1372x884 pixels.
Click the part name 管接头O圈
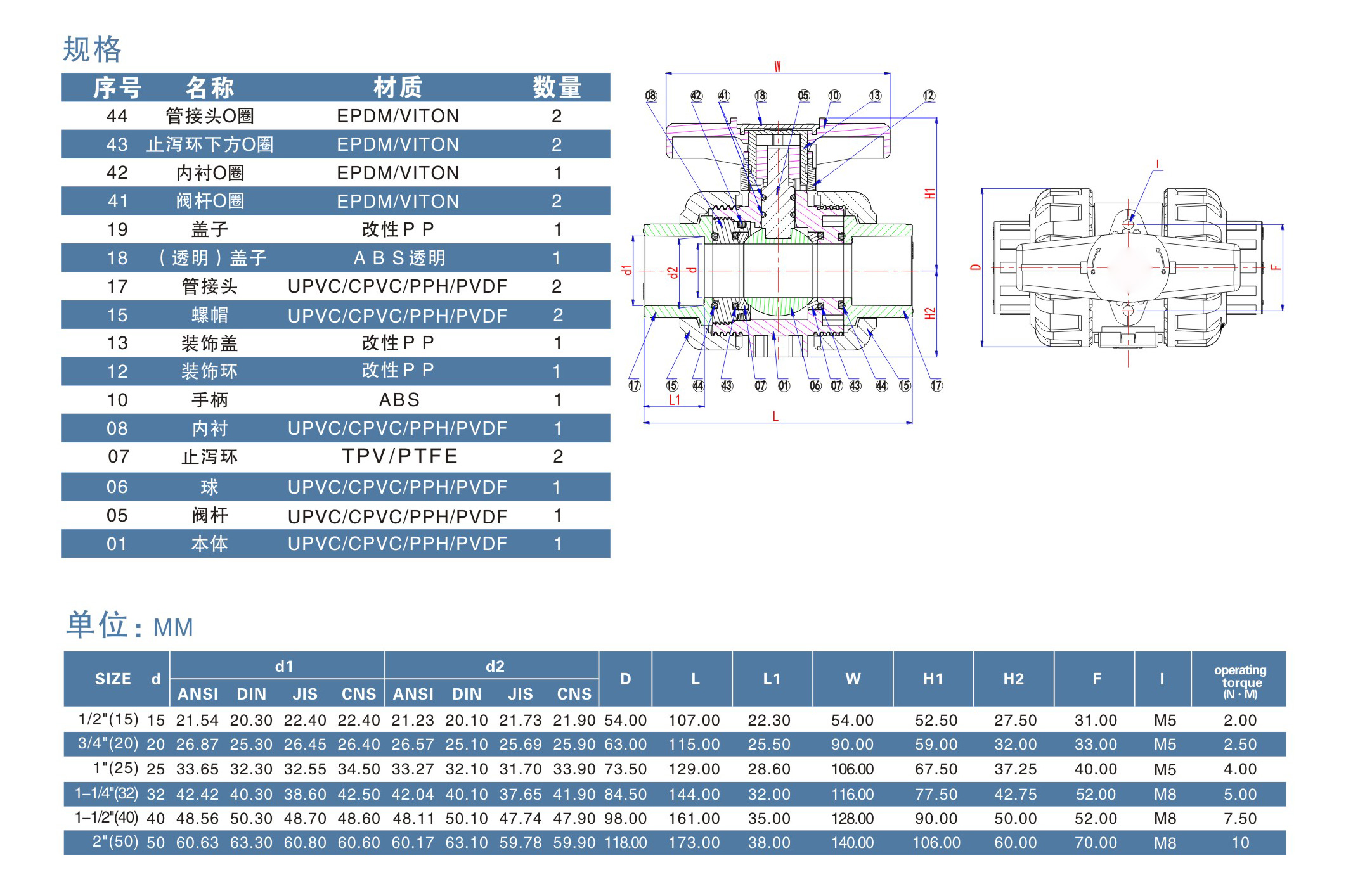(210, 116)
